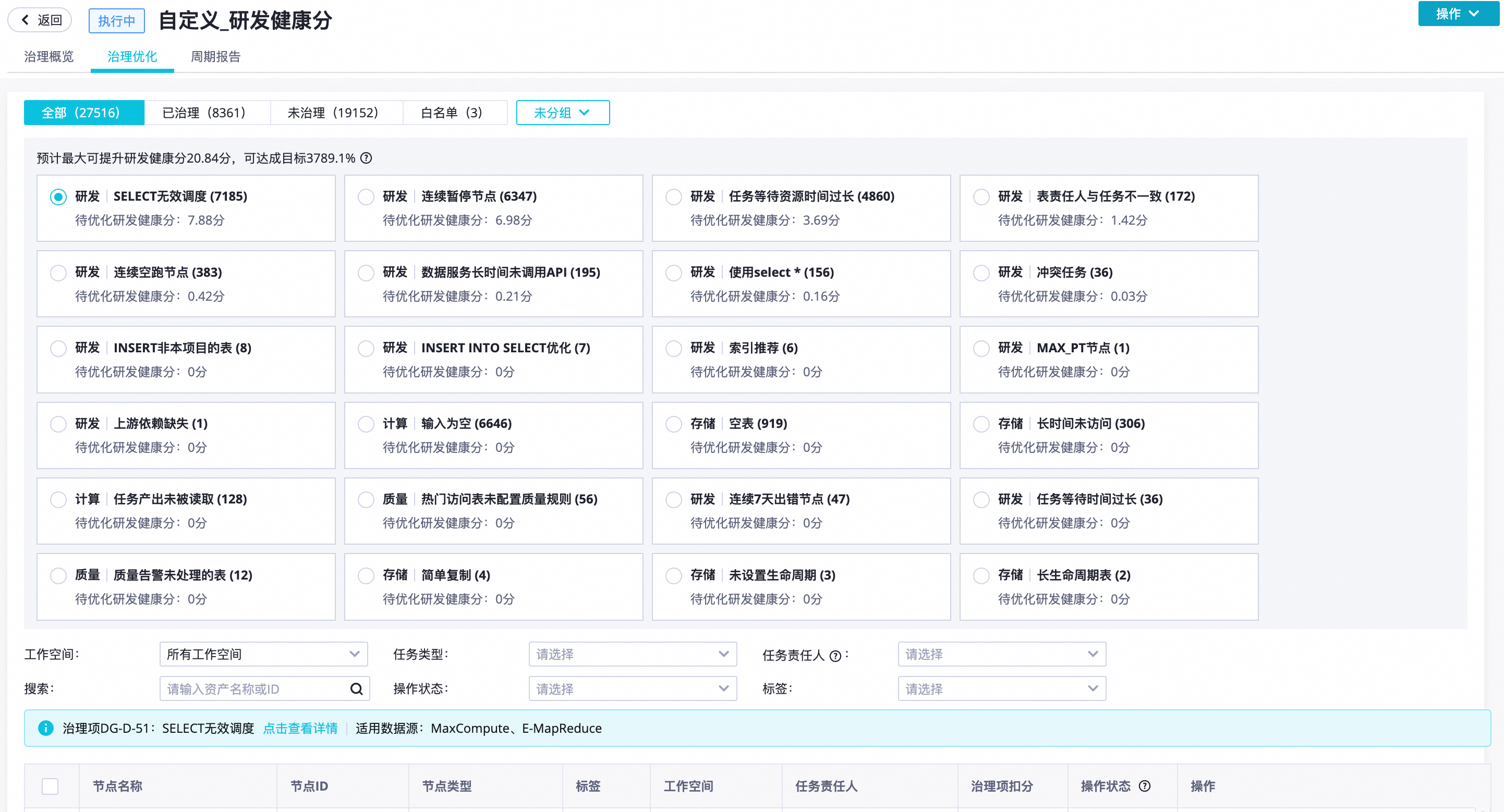The width and height of the screenshot is (1504, 812).
Task: Open the 点击查看详情 link
Action: (300, 728)
